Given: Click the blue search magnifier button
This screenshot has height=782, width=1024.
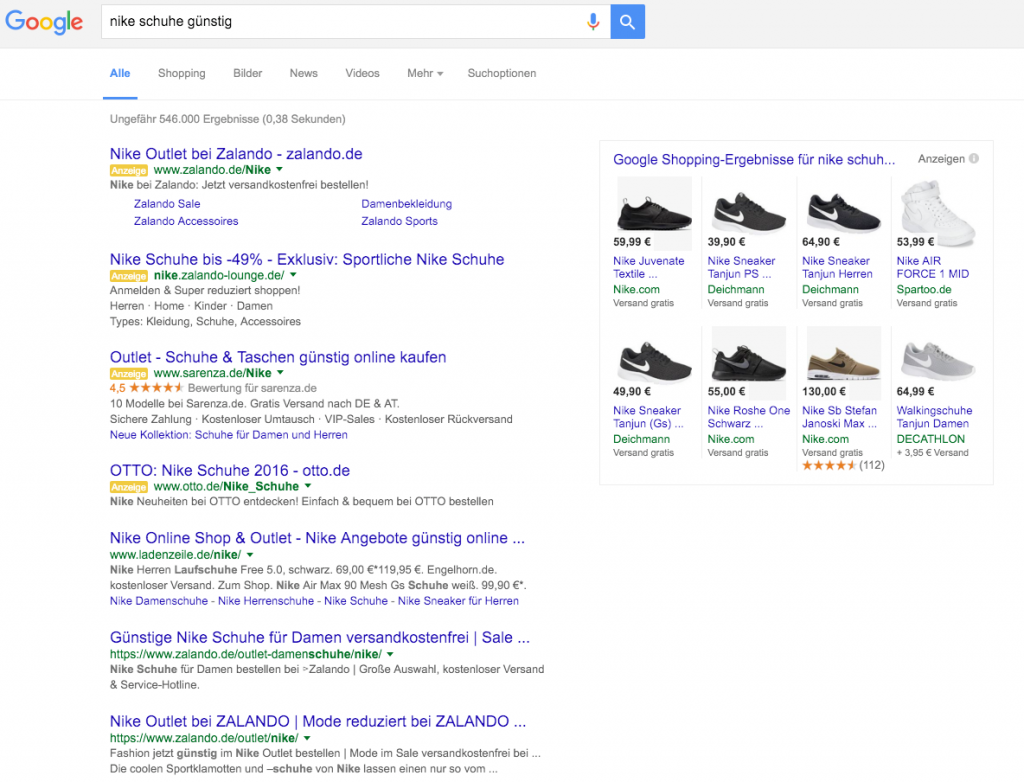Looking at the screenshot, I should point(628,22).
